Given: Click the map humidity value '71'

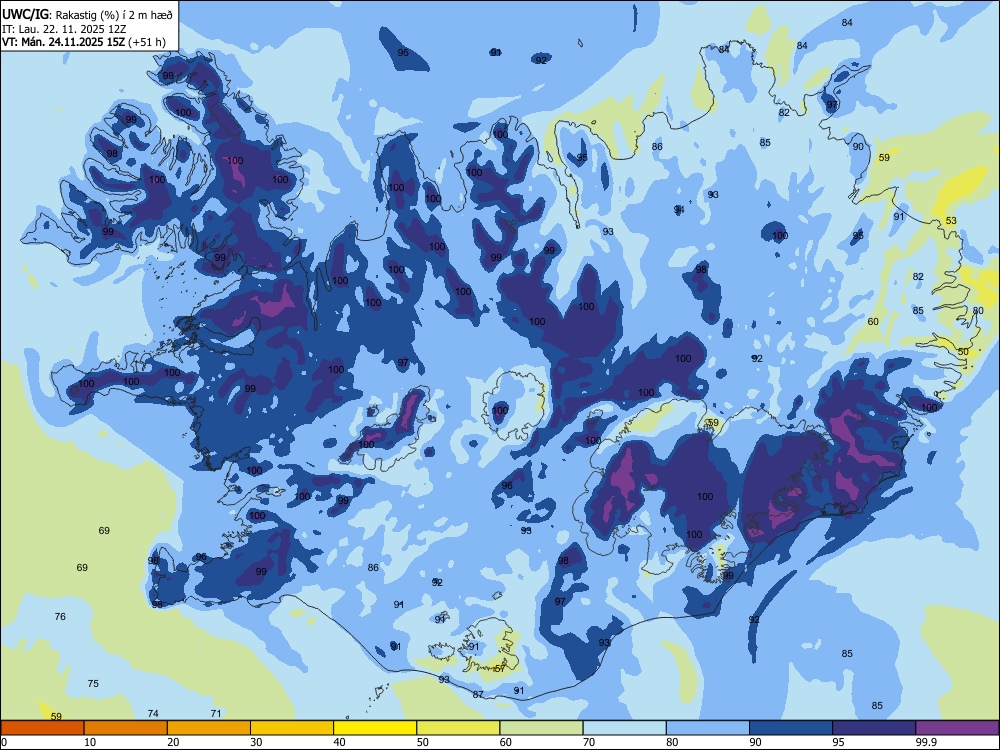Looking at the screenshot, I should point(216,713).
